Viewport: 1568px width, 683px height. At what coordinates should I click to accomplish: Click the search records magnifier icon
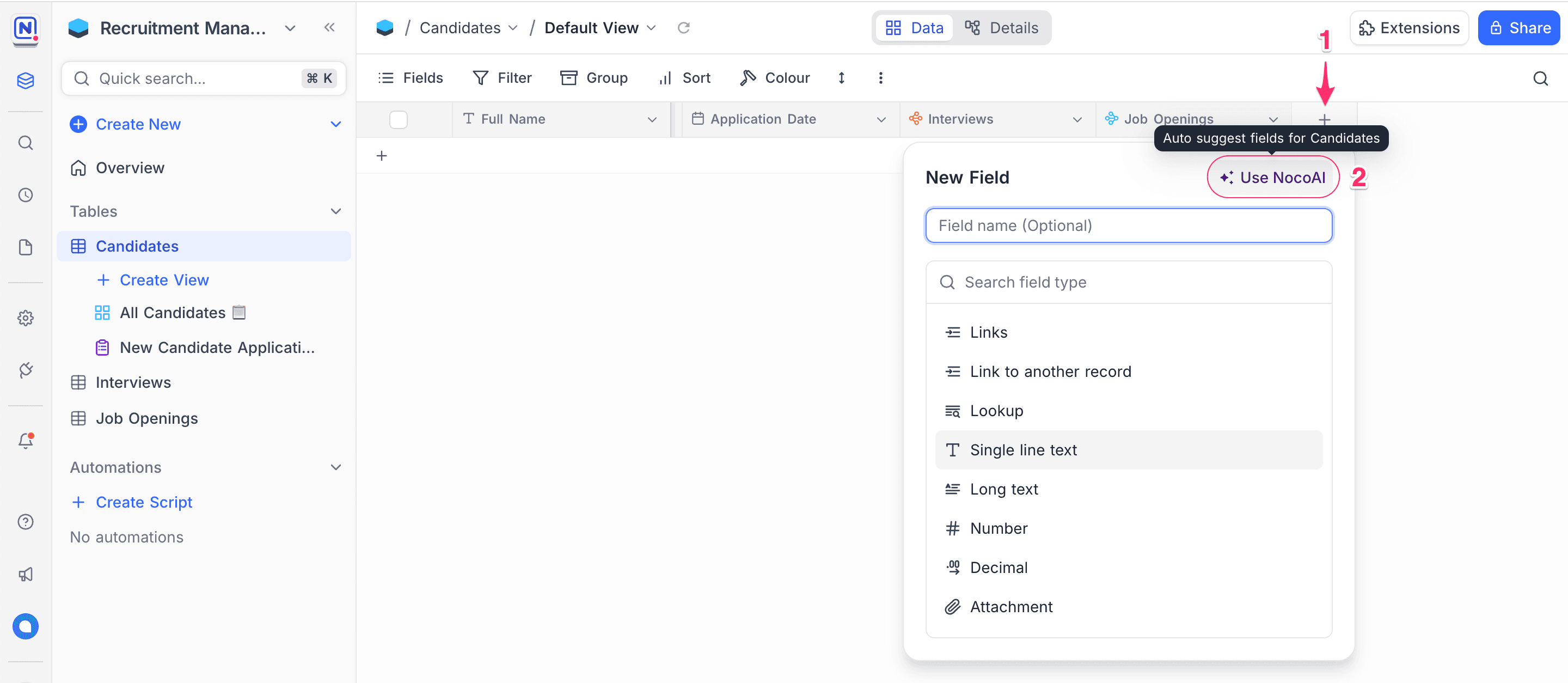coord(1540,78)
